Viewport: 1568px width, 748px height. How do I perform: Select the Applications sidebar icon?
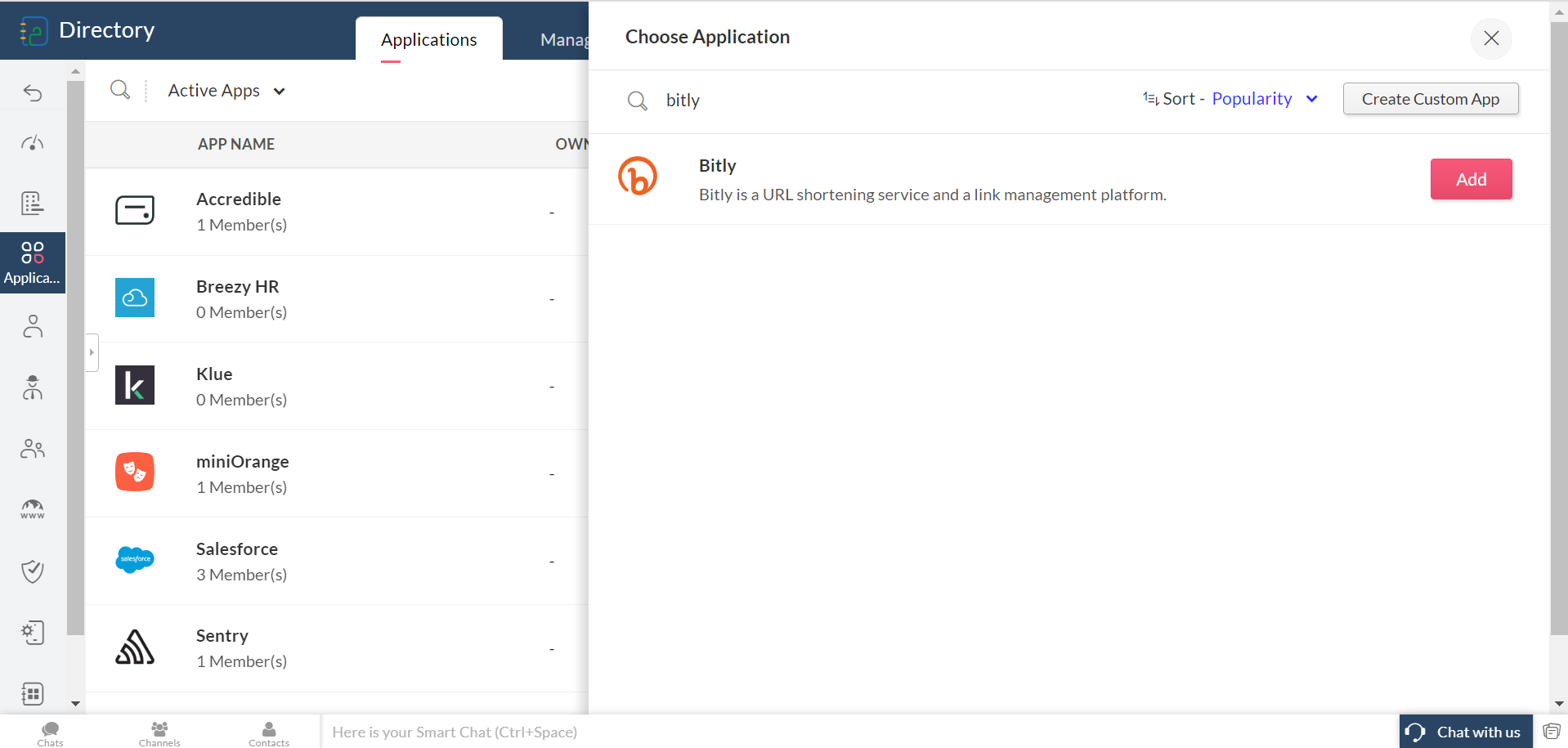(x=33, y=262)
